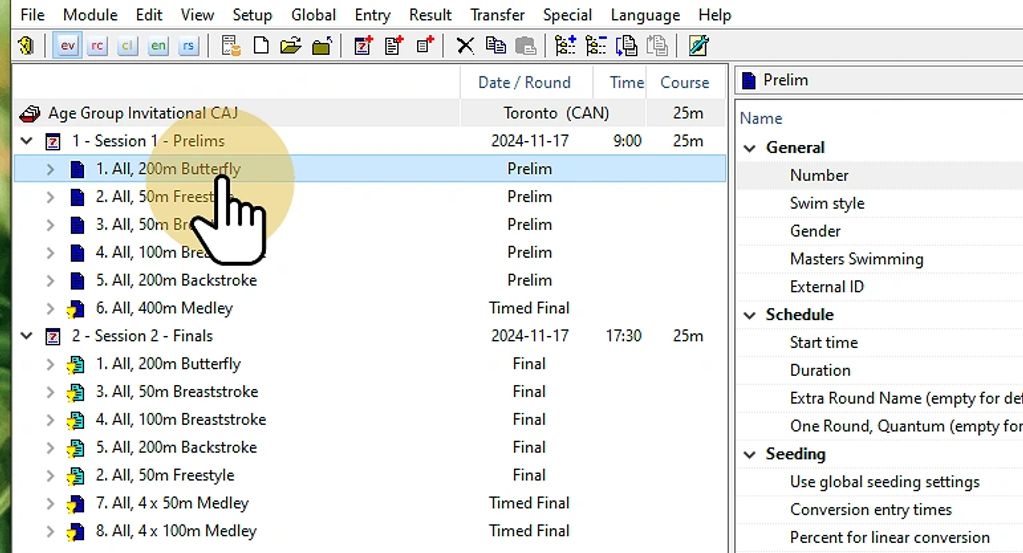1023x553 pixels.
Task: Click the edit pencil toolbar icon
Action: [698, 45]
